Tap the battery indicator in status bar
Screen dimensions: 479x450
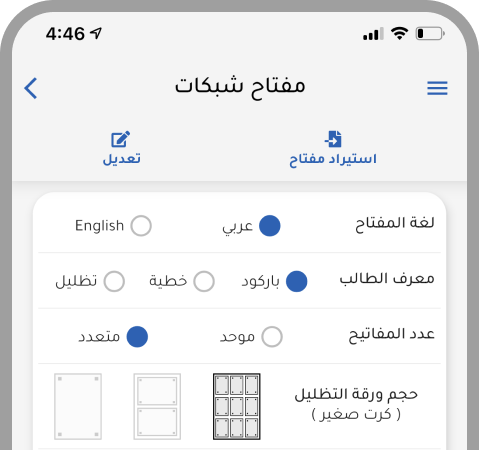point(430,33)
